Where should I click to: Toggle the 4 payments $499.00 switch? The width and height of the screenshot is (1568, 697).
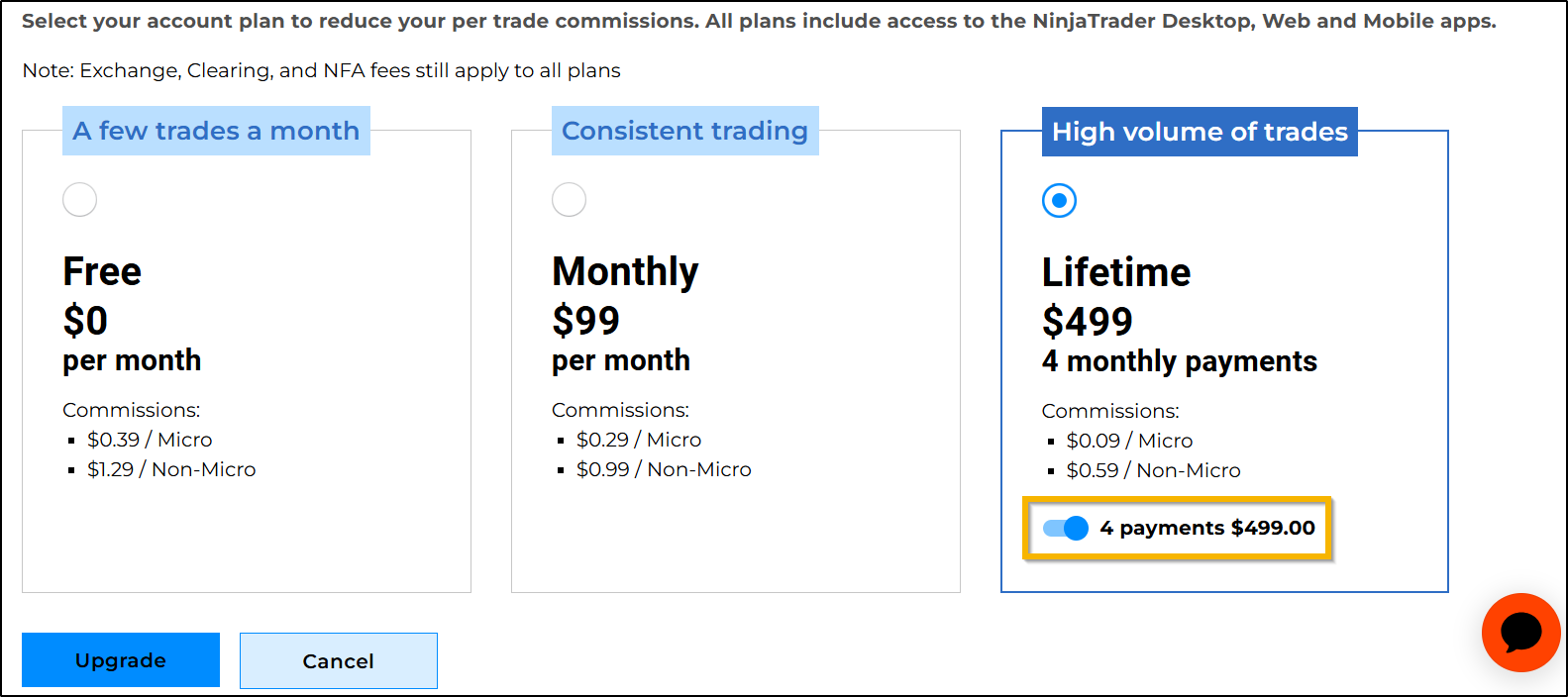coord(1066,529)
